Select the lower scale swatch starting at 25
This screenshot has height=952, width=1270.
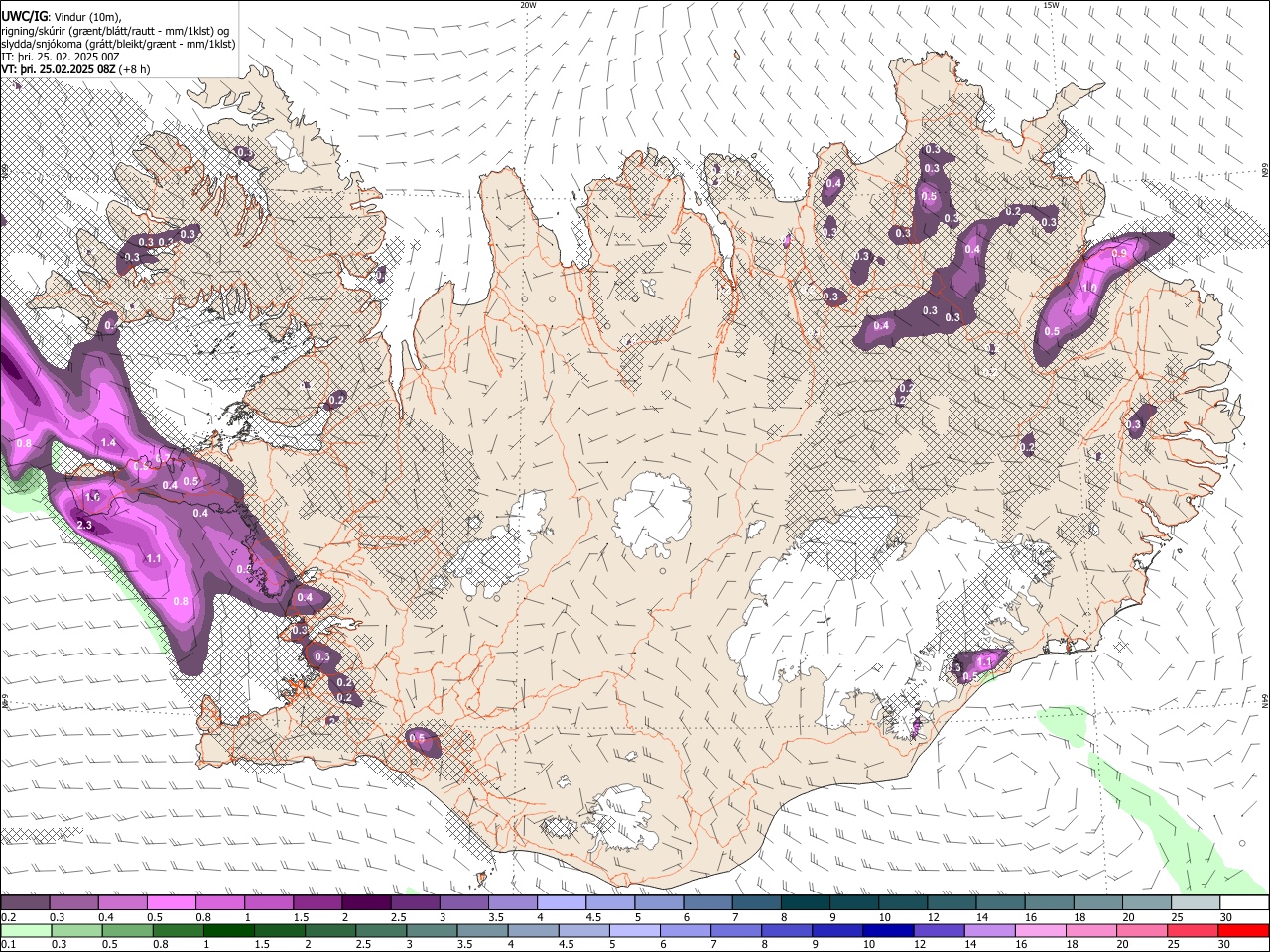1193,930
